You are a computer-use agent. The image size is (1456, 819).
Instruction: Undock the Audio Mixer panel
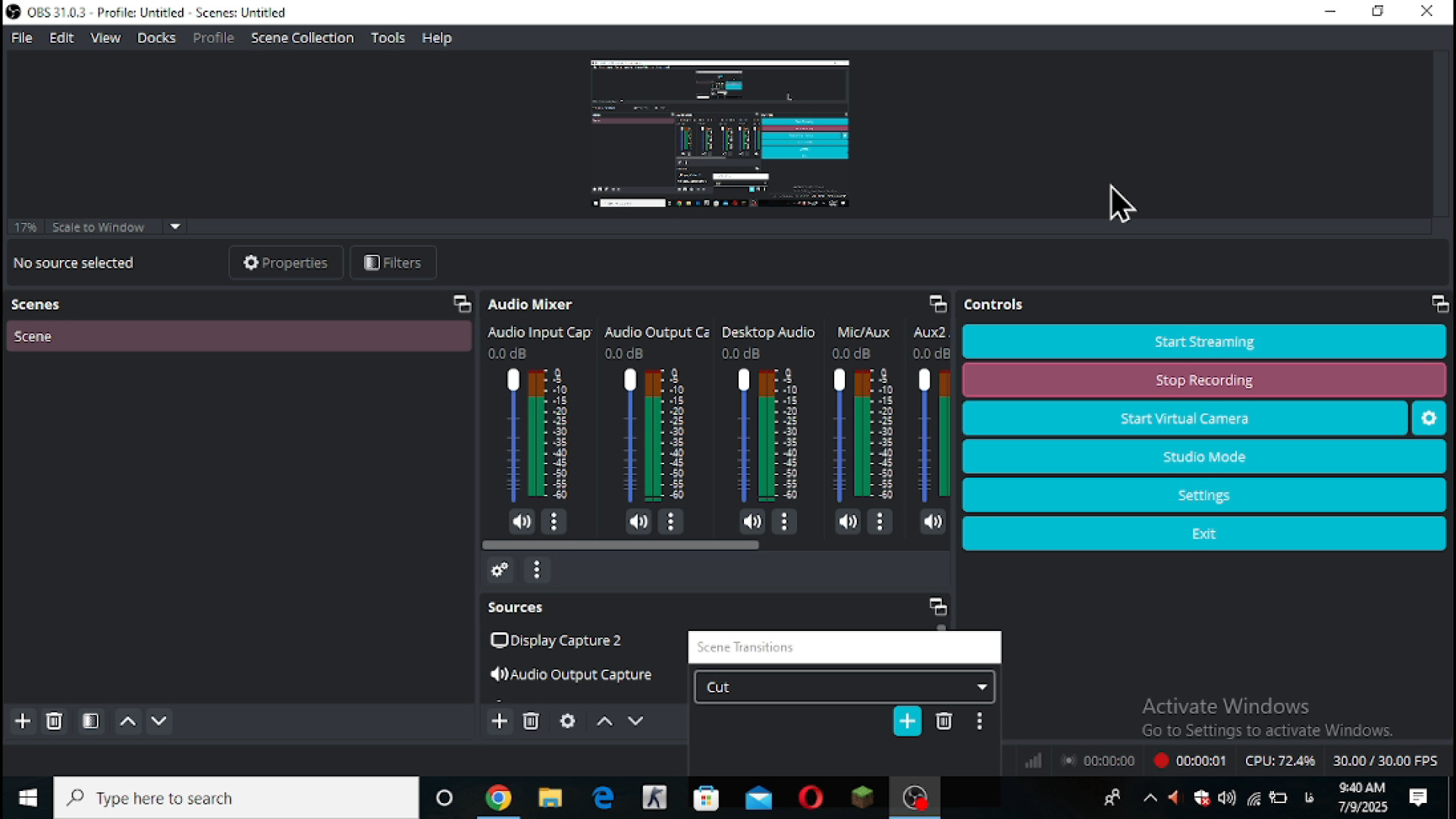coord(938,304)
